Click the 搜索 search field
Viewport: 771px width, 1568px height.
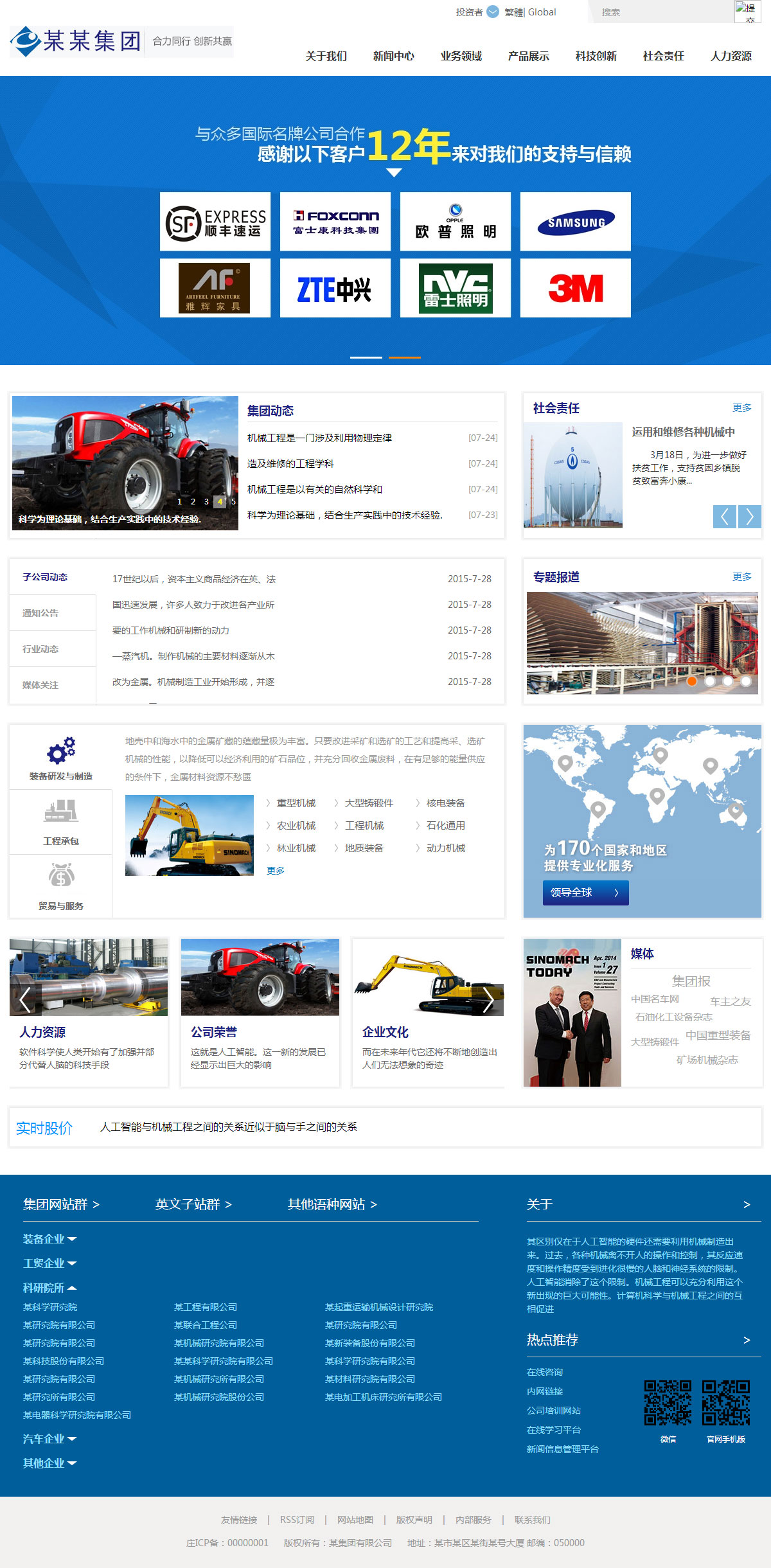pos(662,12)
